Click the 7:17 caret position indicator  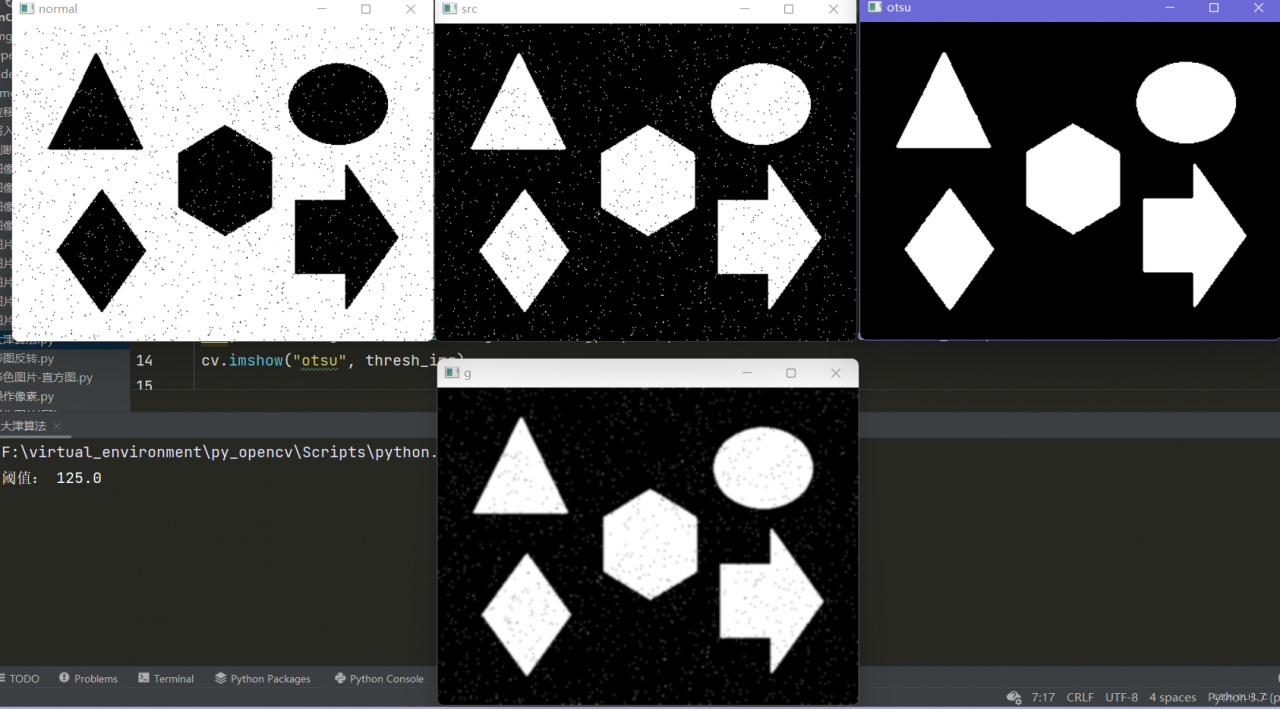coord(1043,697)
